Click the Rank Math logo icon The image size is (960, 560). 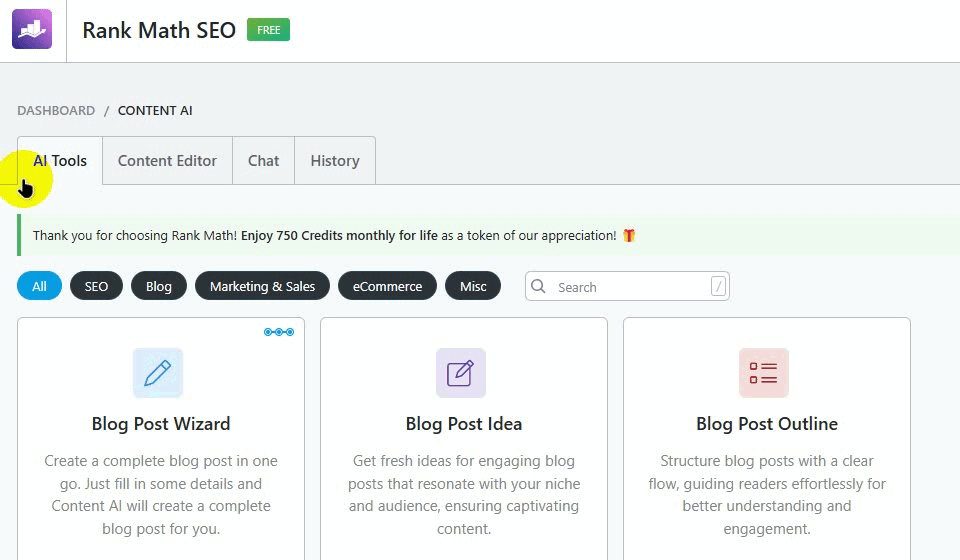pos(32,30)
